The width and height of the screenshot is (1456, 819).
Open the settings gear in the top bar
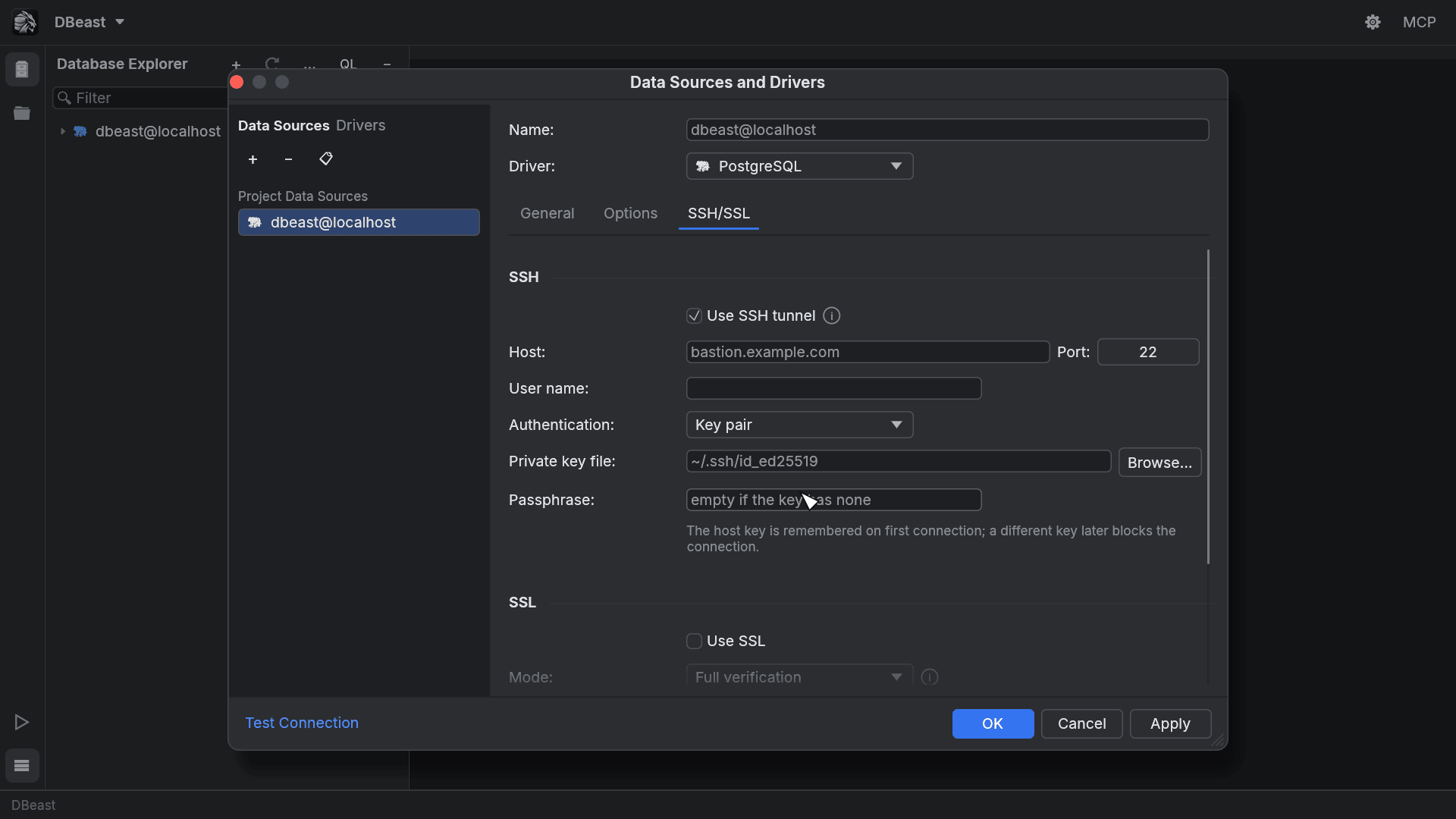(x=1373, y=22)
